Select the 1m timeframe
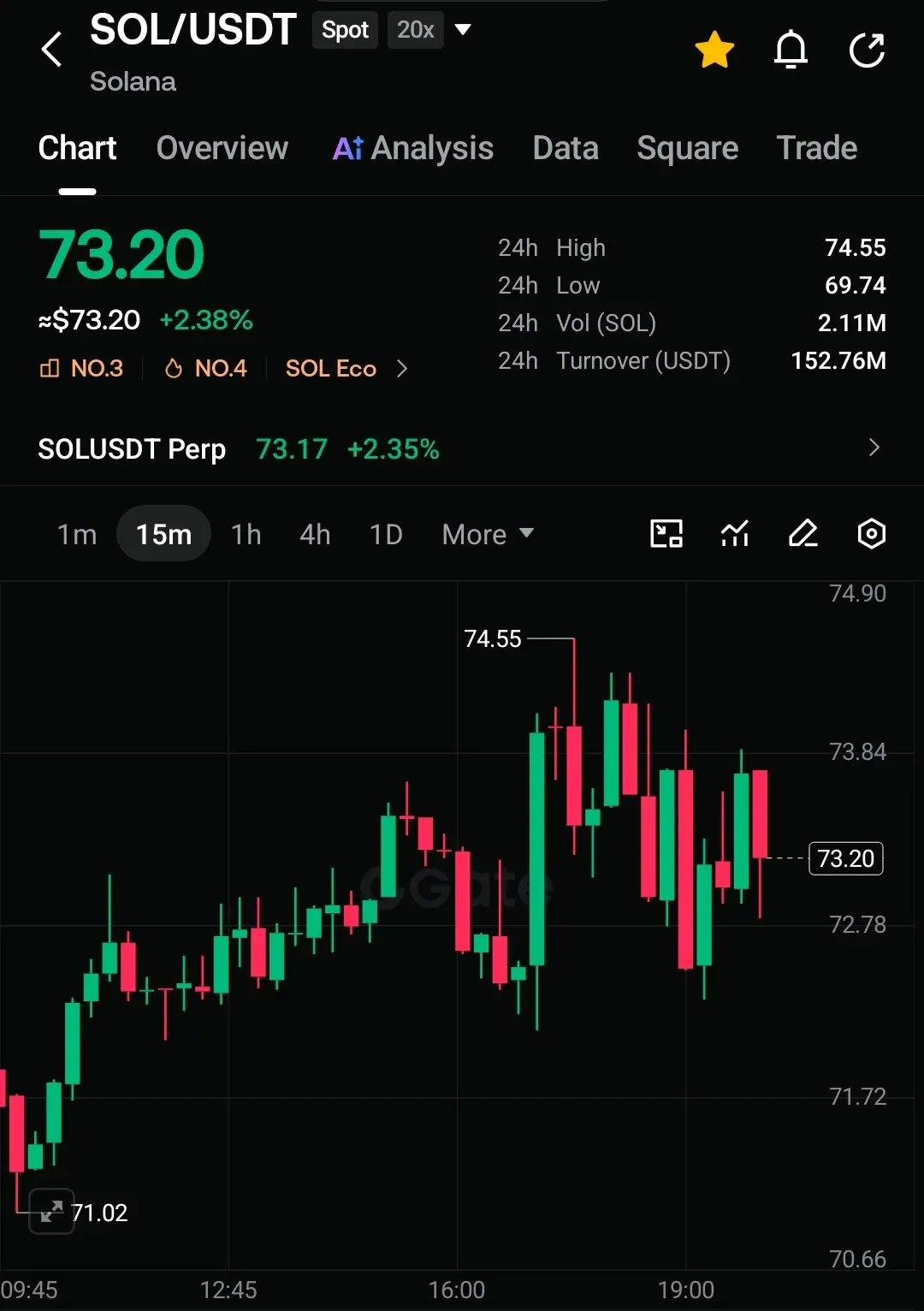The image size is (924, 1311). point(77,534)
